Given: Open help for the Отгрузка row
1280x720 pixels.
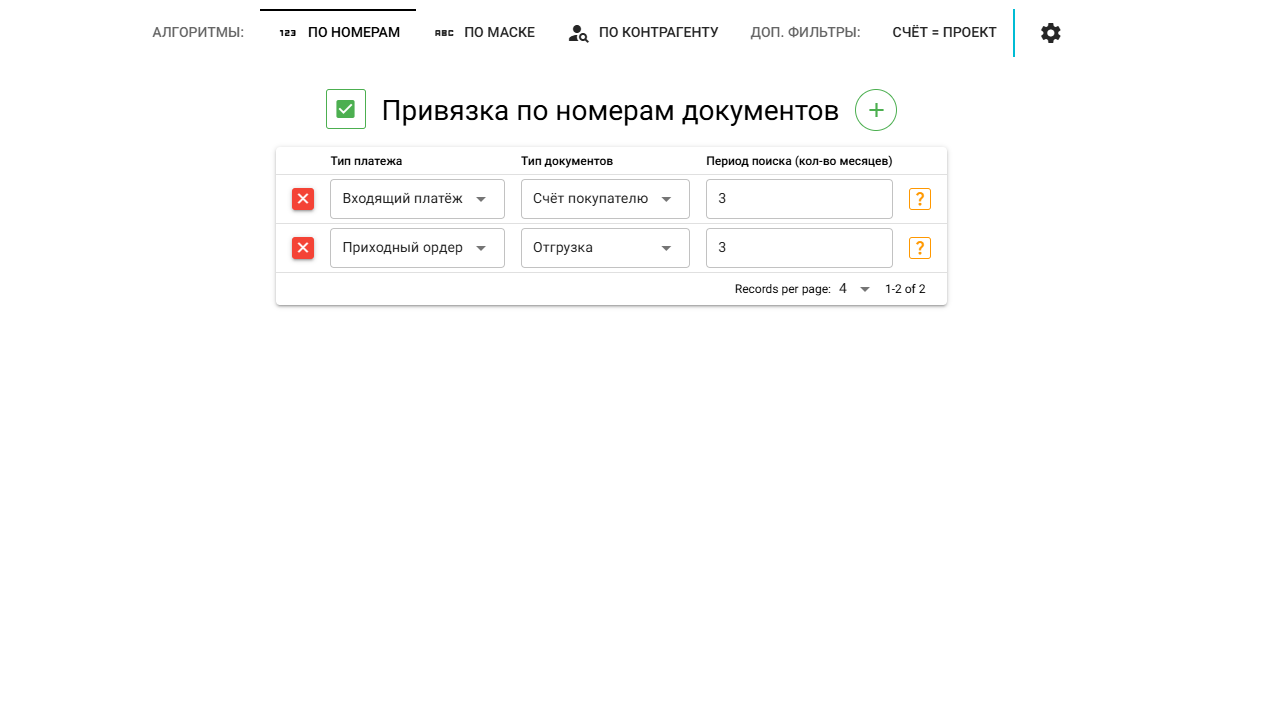Looking at the screenshot, I should click(919, 248).
